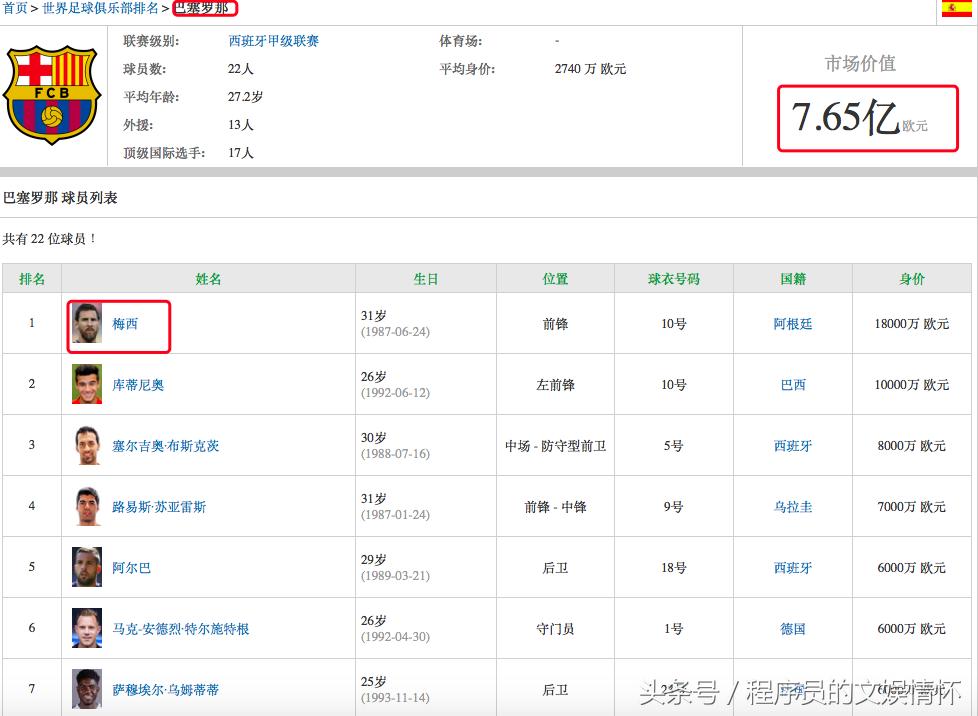Open the 乌拉圭 nationality link
Screen dimensions: 978x716
click(792, 505)
